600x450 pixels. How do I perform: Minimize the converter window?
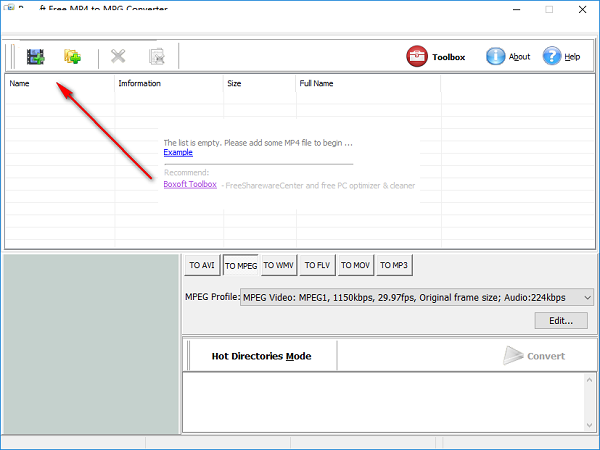(517, 10)
